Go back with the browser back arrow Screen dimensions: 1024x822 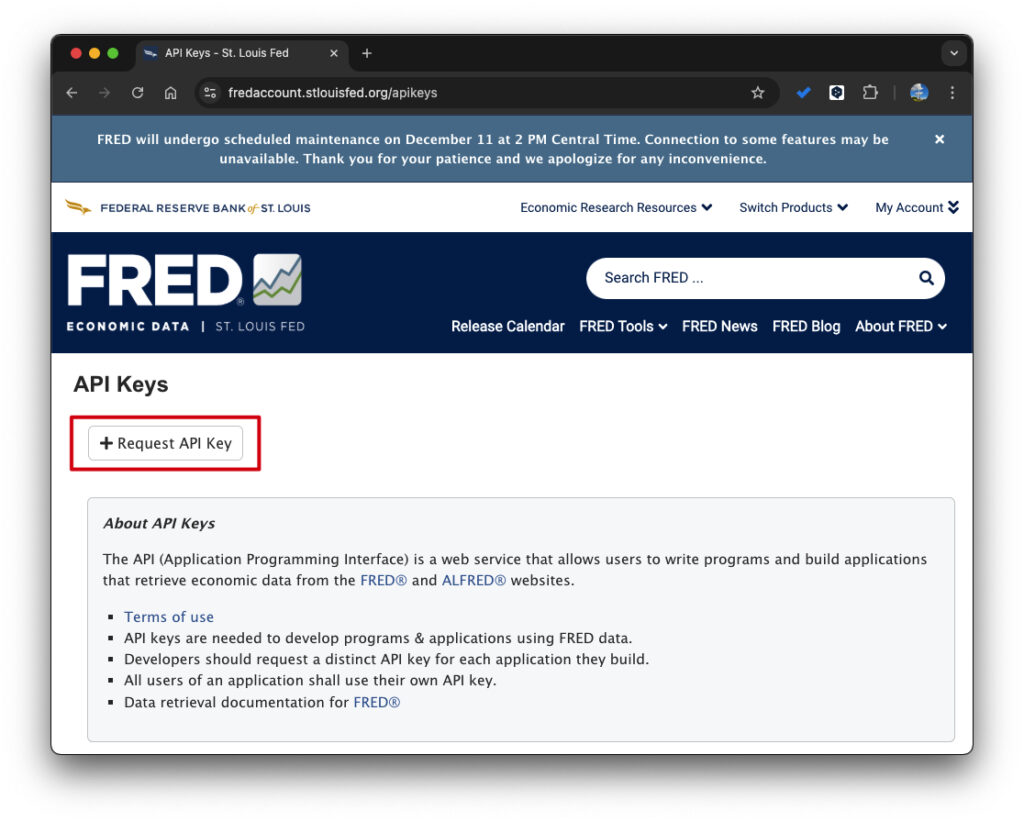click(72, 93)
